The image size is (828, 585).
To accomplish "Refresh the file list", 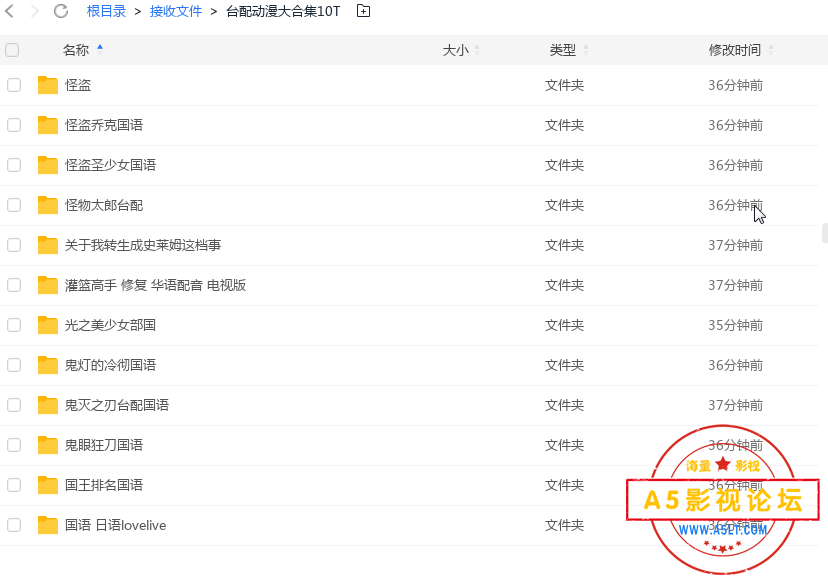I will (61, 11).
